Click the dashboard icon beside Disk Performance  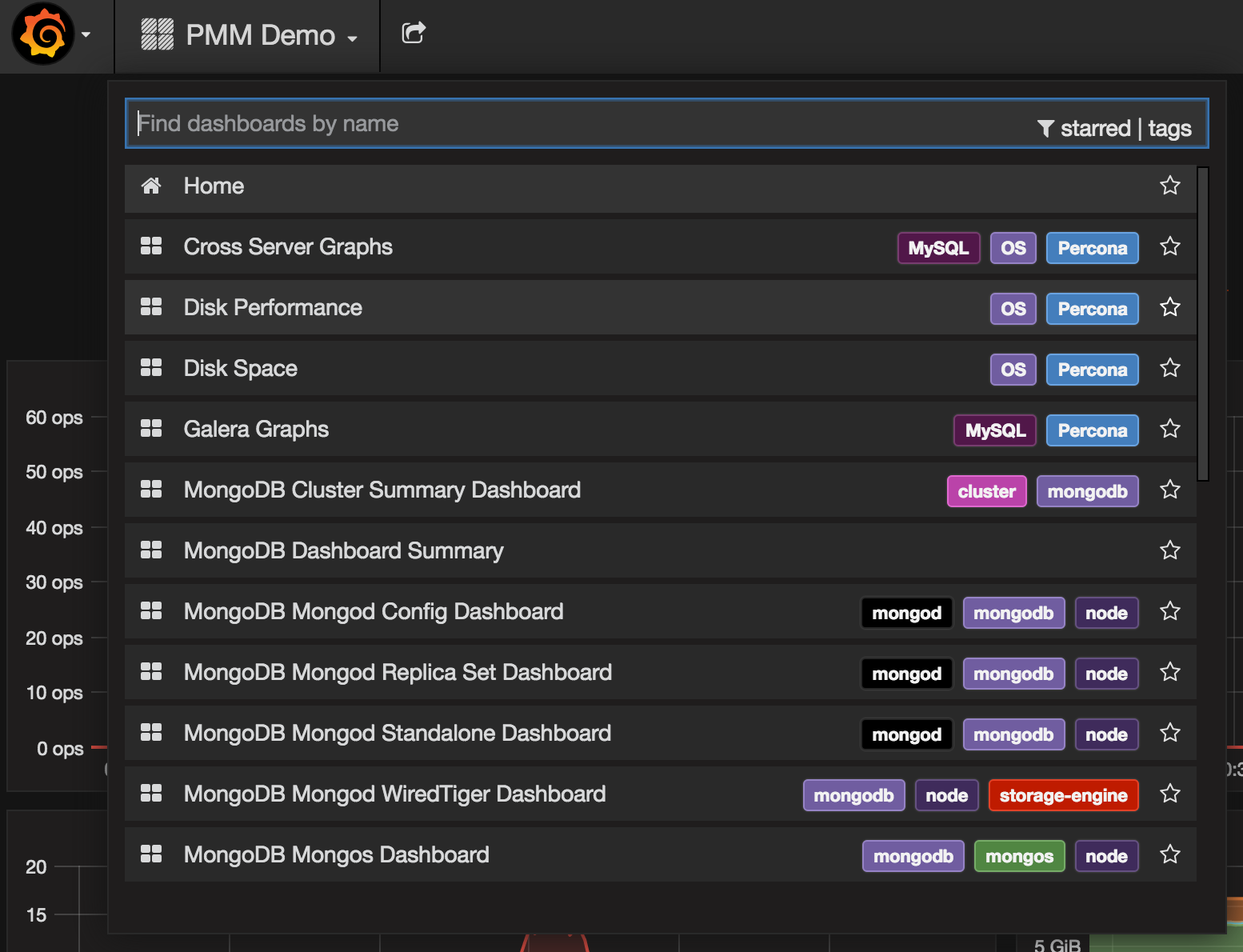click(151, 307)
